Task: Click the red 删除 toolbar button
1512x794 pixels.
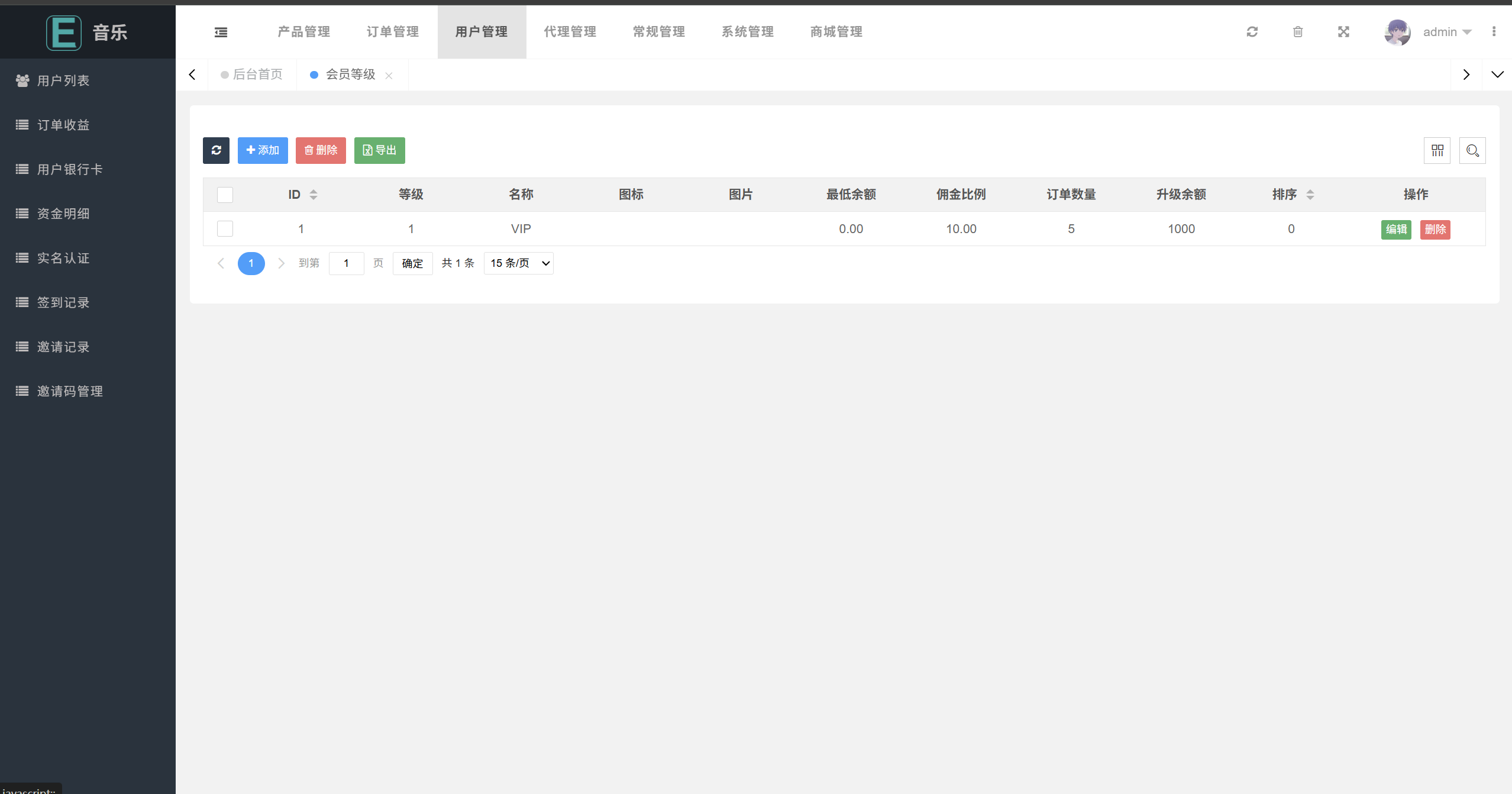Action: click(321, 150)
